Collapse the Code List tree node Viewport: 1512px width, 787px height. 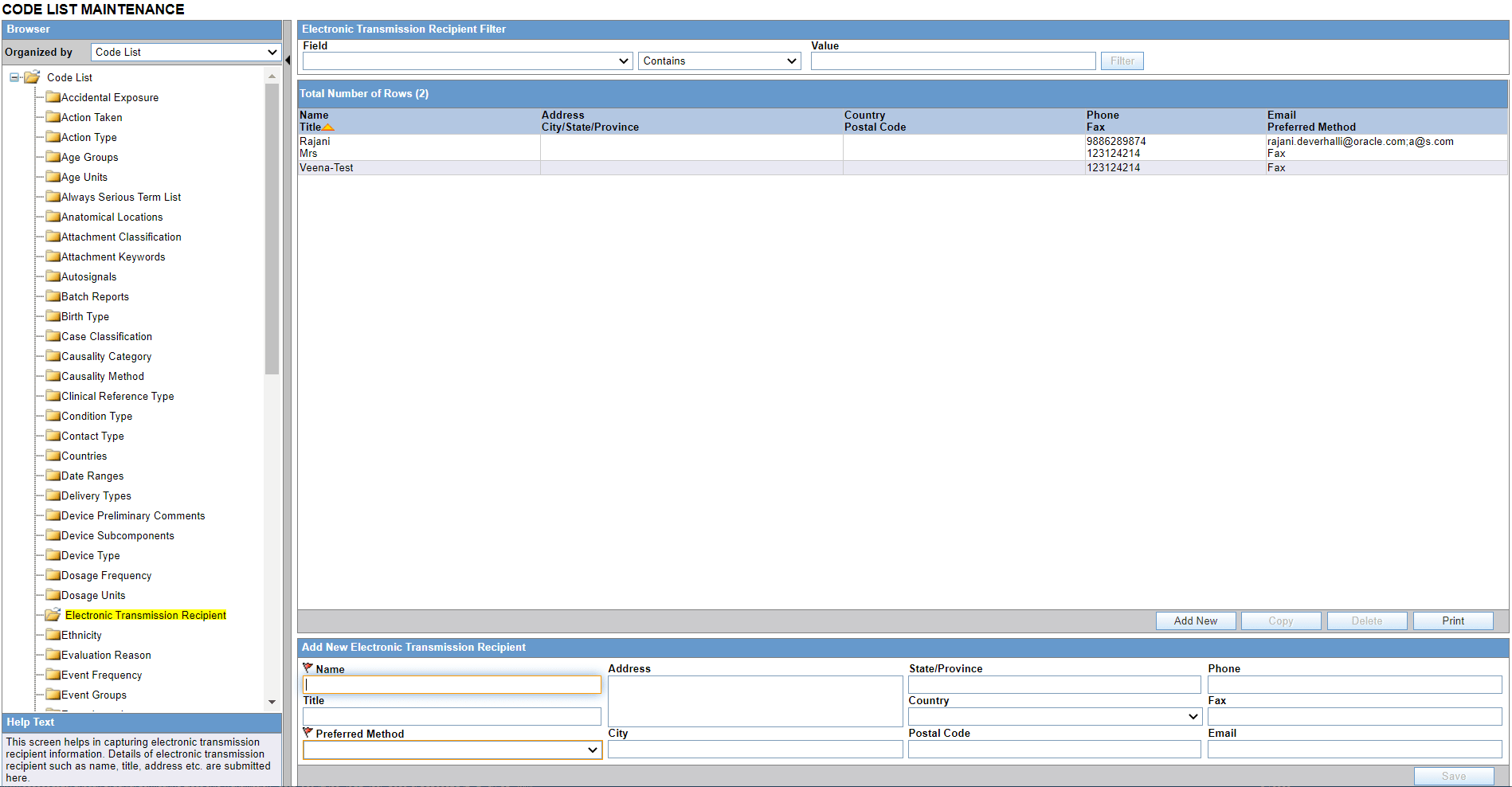coord(13,77)
